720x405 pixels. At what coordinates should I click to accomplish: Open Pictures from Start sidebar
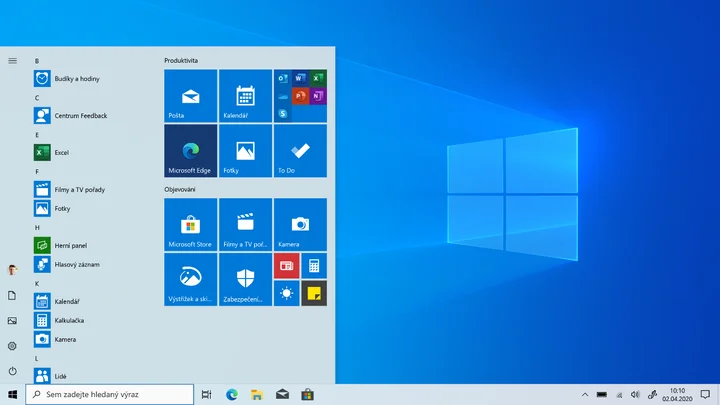point(12,321)
